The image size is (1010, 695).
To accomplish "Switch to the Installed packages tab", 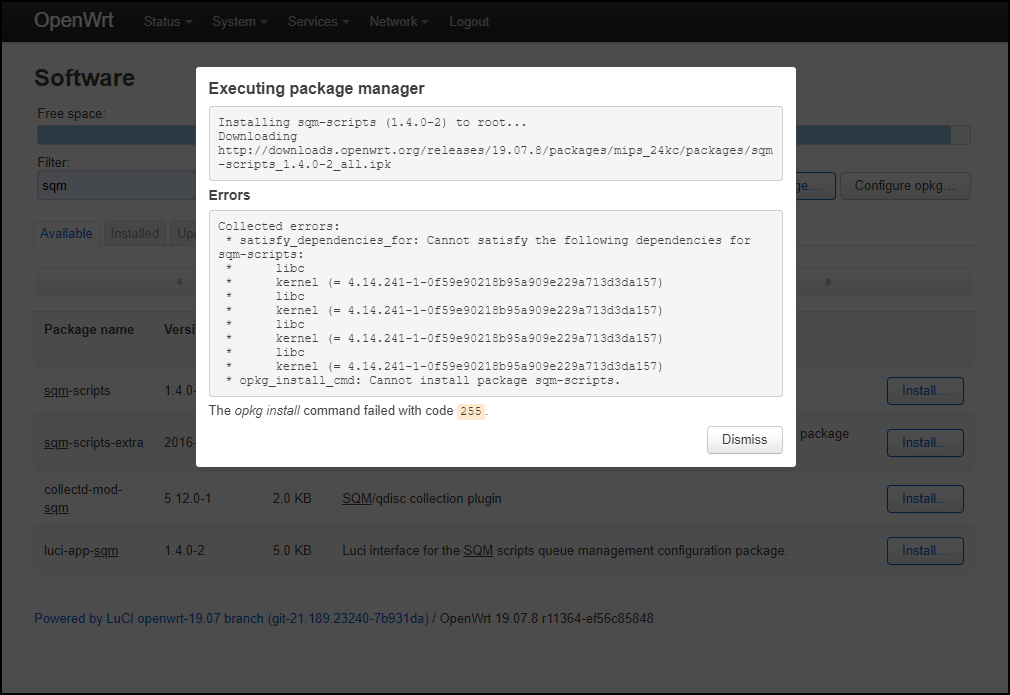I will tap(134, 233).
